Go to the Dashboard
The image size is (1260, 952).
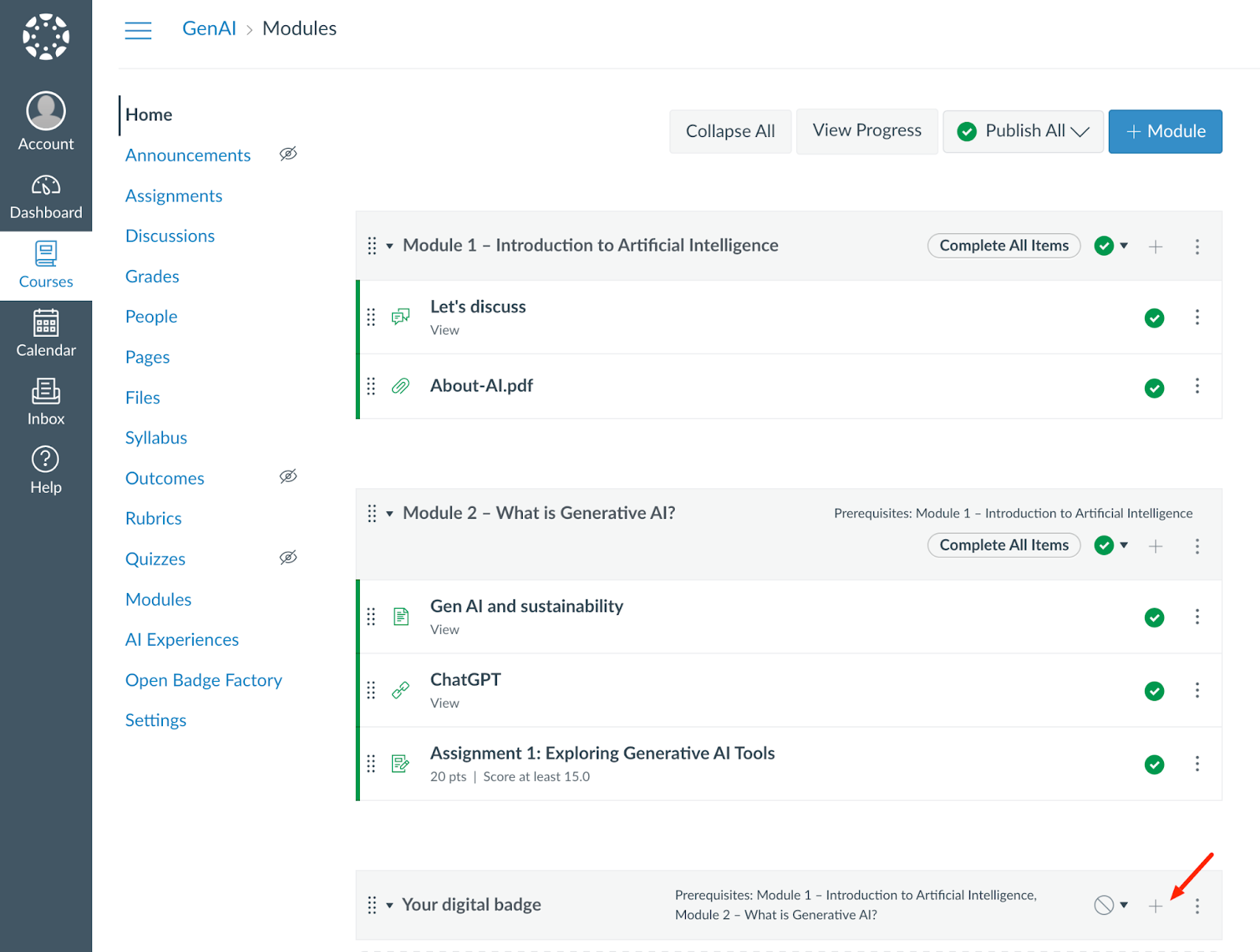[x=46, y=198]
